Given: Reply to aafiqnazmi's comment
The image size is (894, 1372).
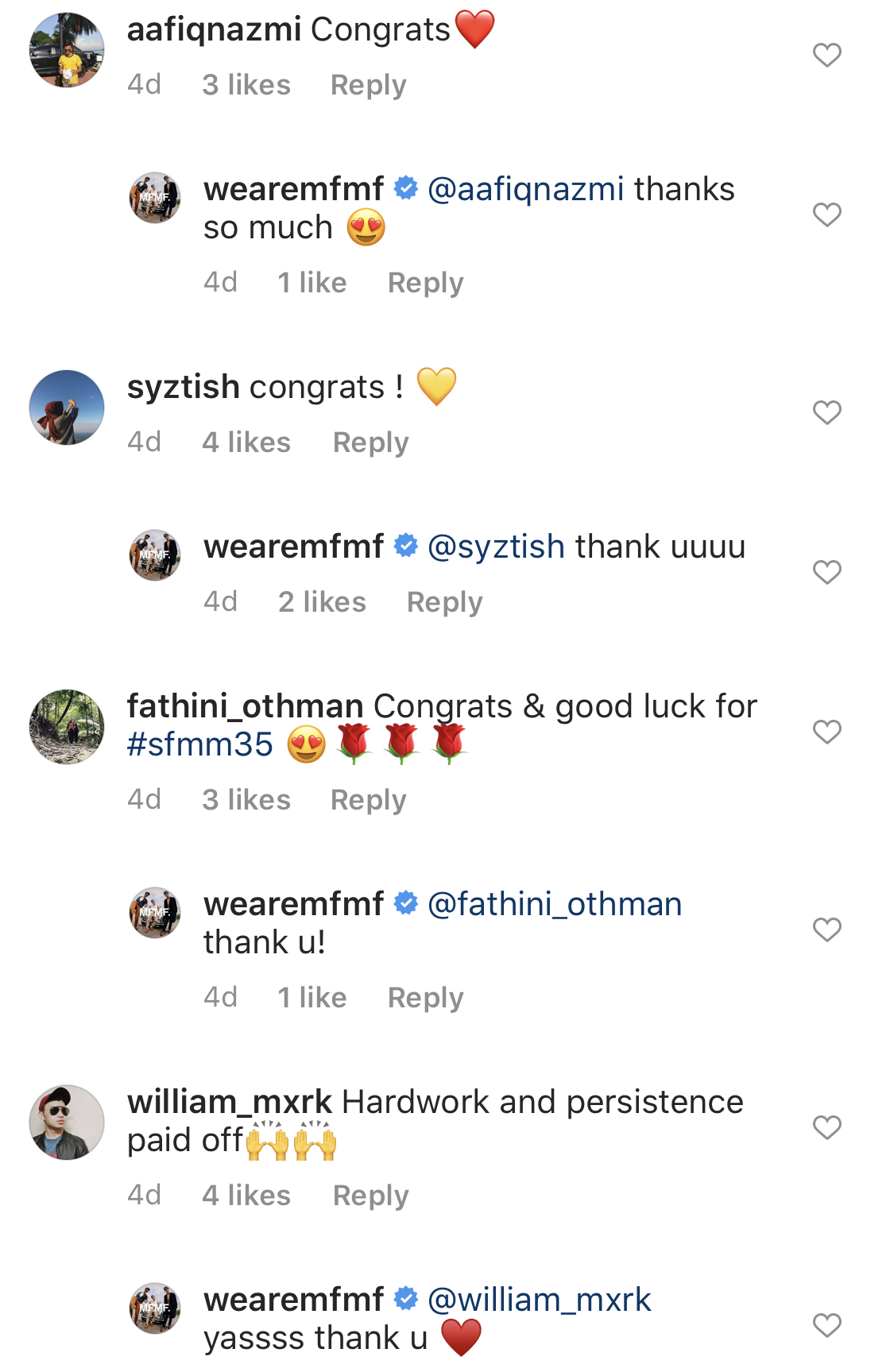Looking at the screenshot, I should [x=368, y=85].
